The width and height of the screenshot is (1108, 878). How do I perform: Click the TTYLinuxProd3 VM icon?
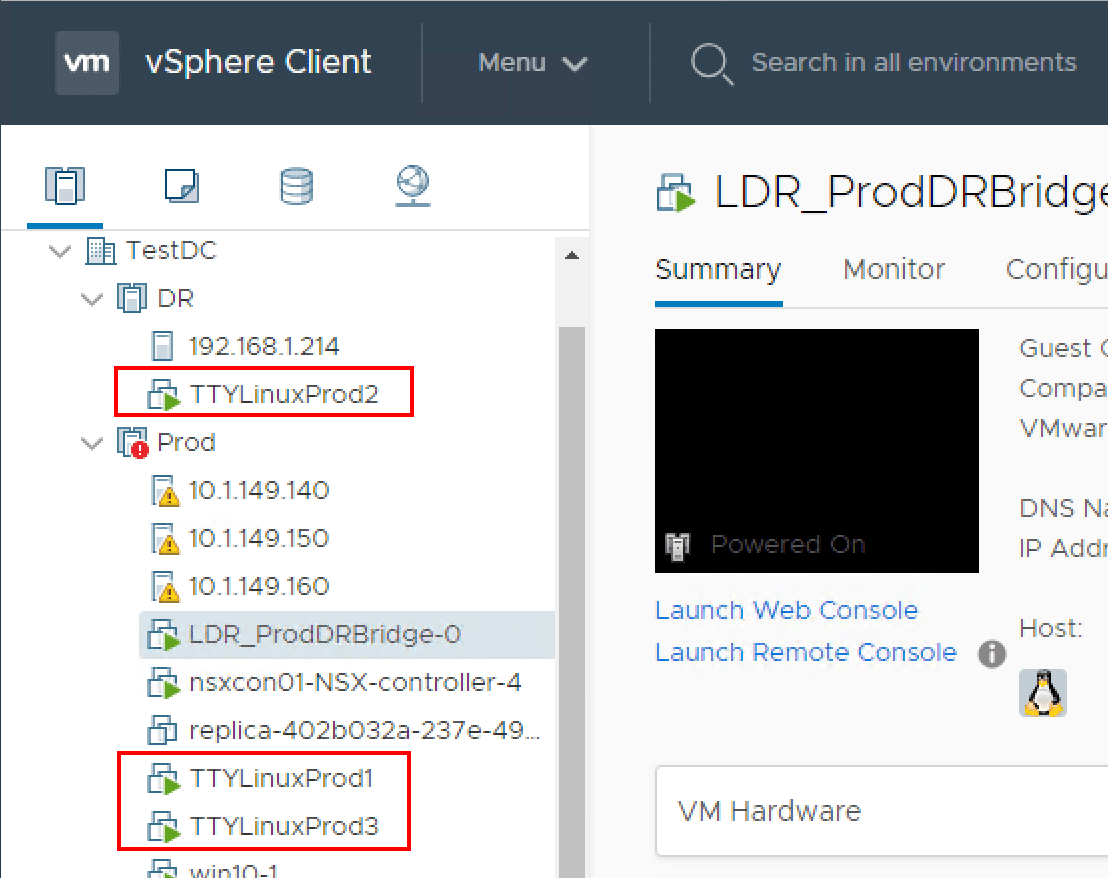pos(164,826)
